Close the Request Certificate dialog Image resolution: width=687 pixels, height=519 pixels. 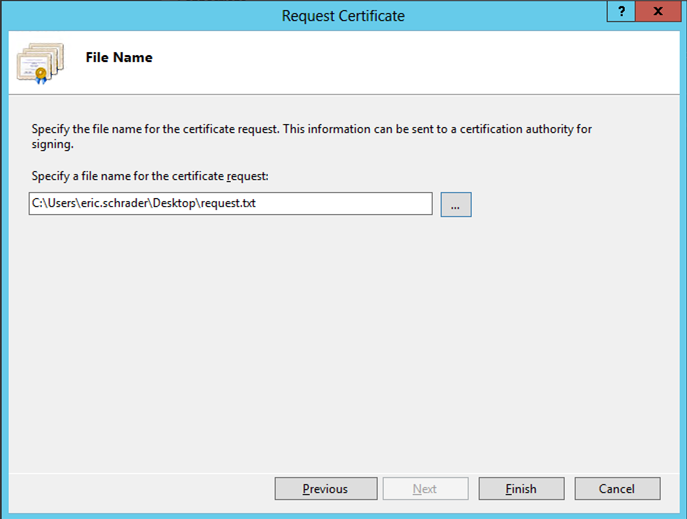point(658,11)
